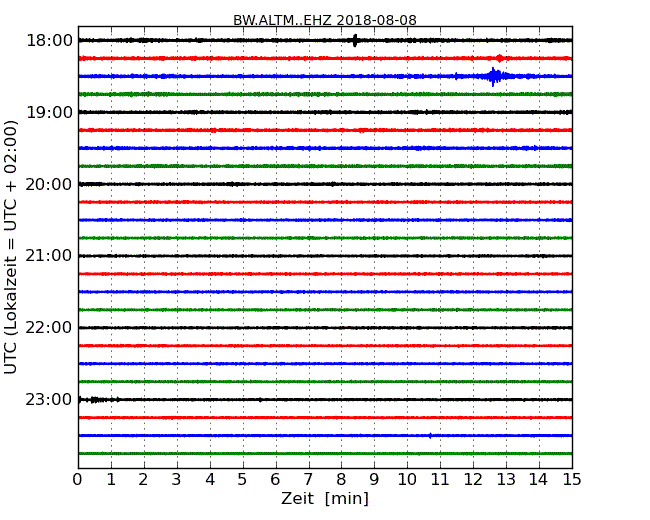The image size is (650, 520).
Task: Click x-axis tick label '7'
Action: (x=308, y=480)
